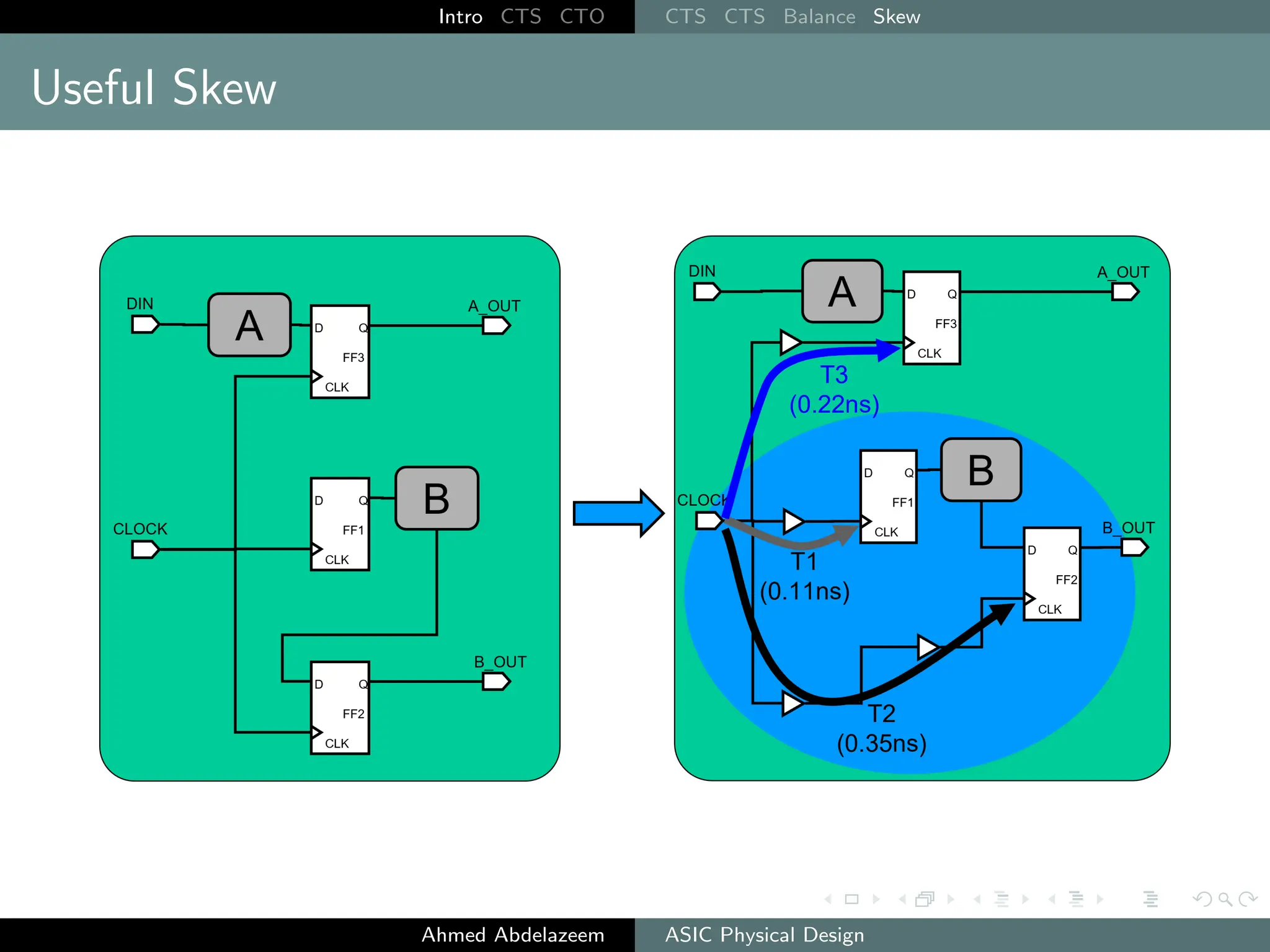
Task: Click the section navigation lines icon
Action: [x=1077, y=899]
